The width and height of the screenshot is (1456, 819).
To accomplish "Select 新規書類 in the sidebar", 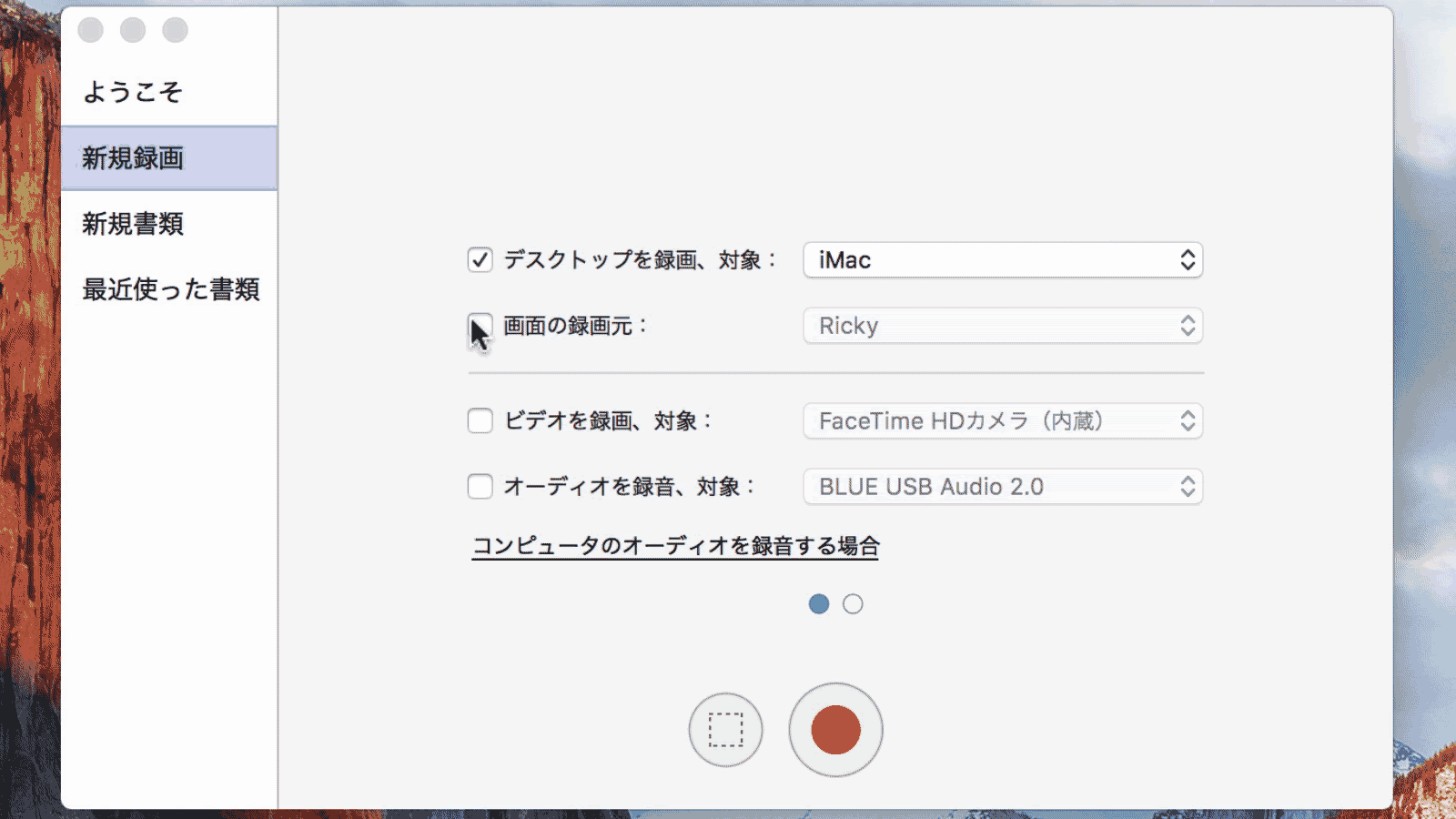I will [x=169, y=224].
